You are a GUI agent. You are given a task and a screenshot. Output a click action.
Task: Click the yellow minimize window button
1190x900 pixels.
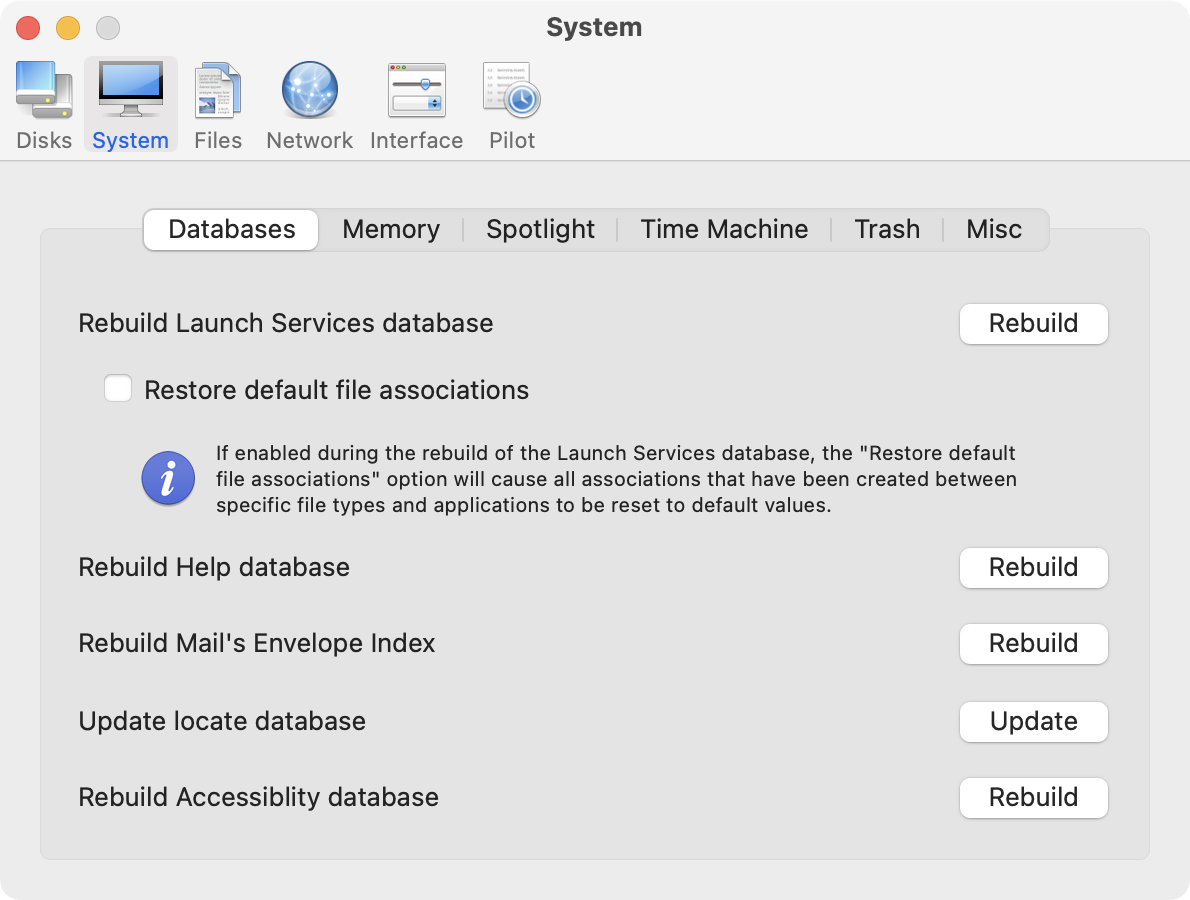pos(68,28)
